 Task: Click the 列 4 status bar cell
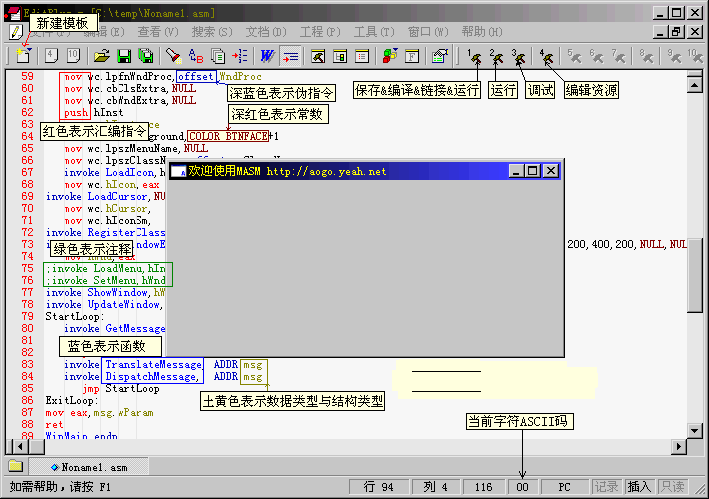pyautogui.click(x=435, y=487)
